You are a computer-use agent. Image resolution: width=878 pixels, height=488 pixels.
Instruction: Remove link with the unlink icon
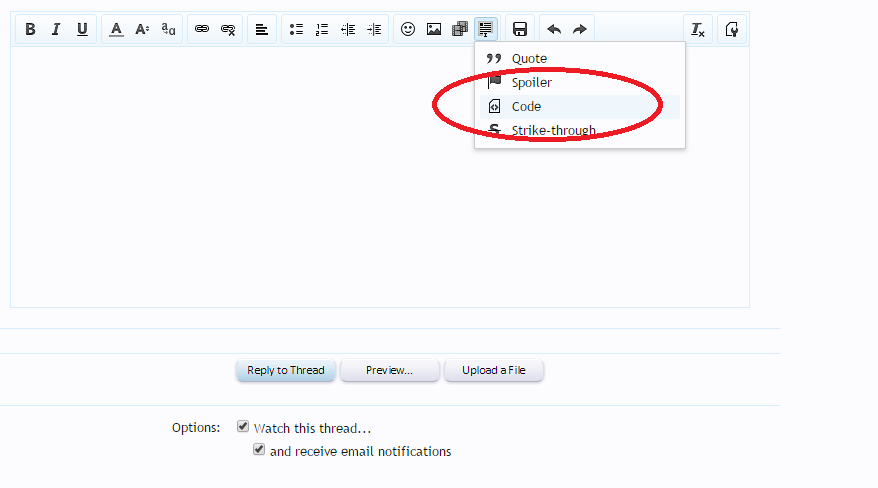[x=228, y=29]
